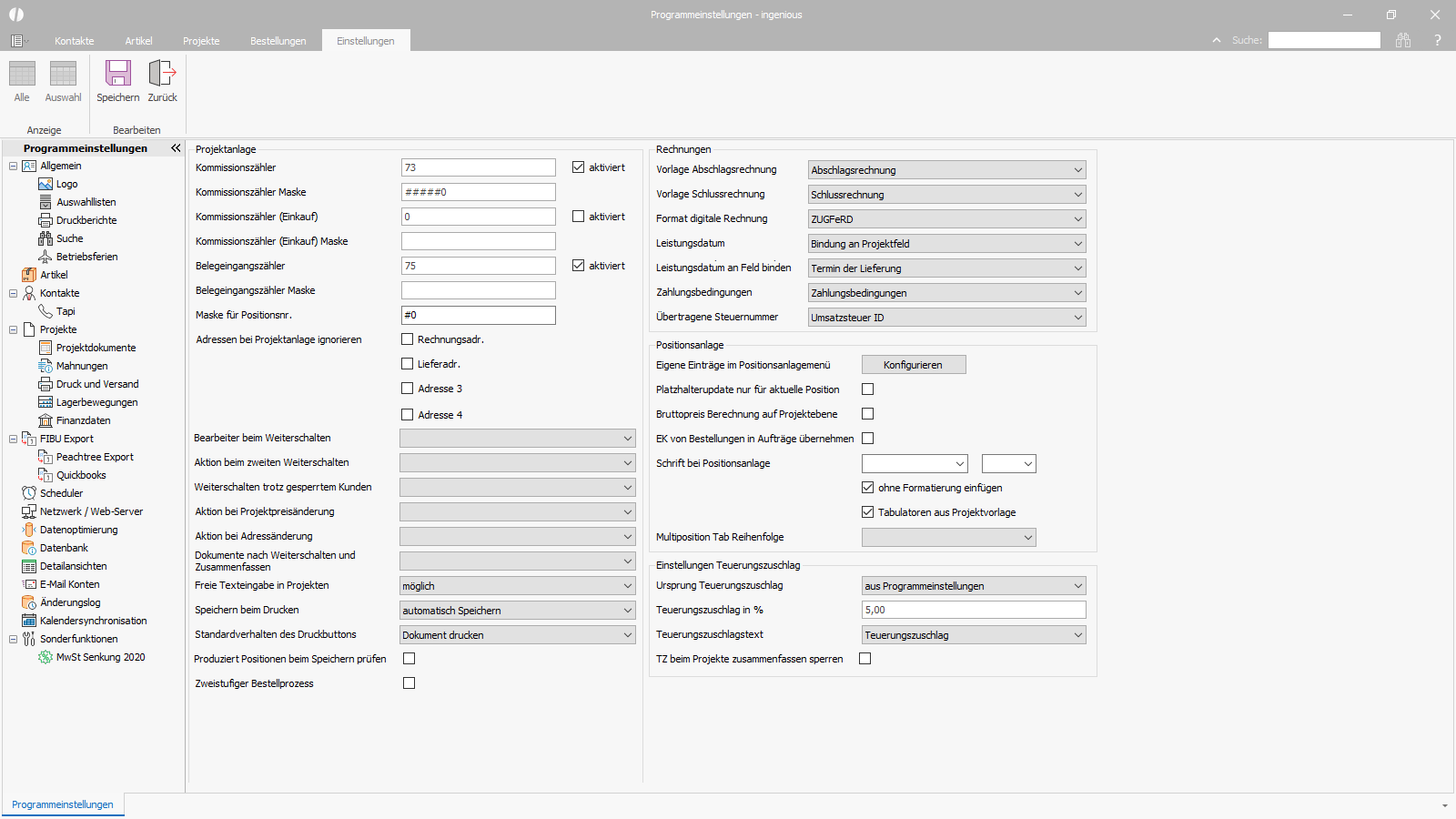Viewport: 1456px width, 819px height.
Task: Click the Konfigurieren button
Action: click(x=913, y=365)
